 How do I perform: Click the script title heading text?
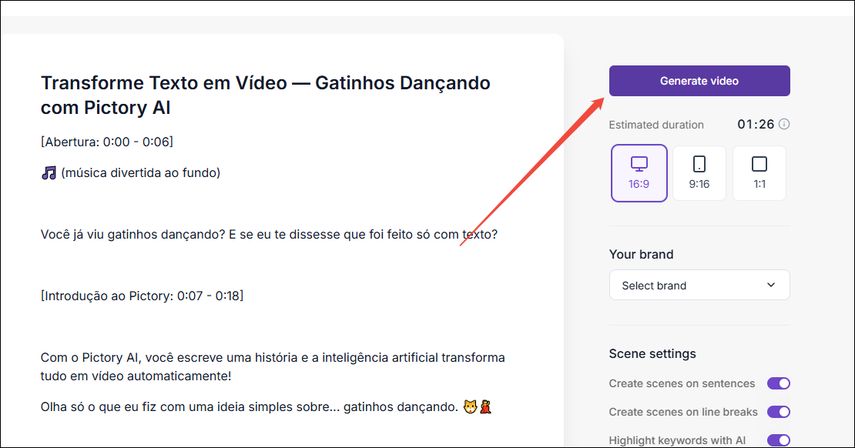pyautogui.click(x=266, y=95)
